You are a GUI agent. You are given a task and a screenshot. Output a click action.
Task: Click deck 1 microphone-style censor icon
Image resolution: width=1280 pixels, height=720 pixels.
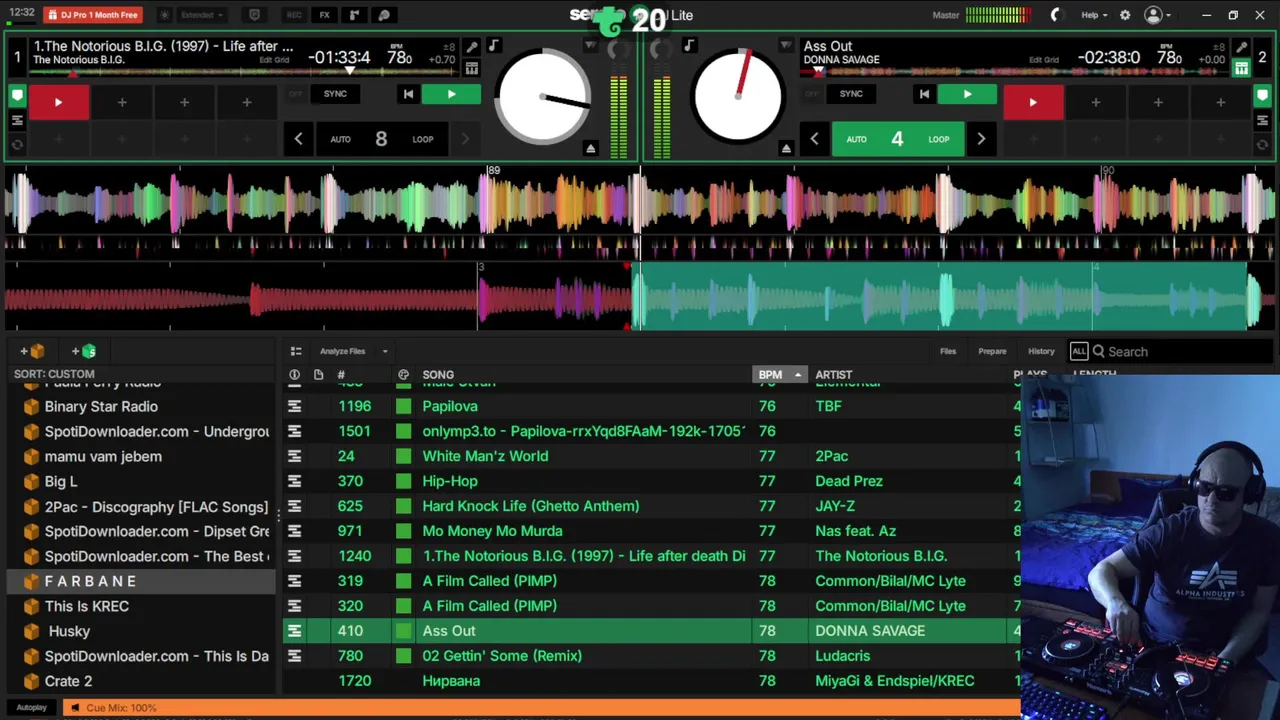click(x=472, y=47)
